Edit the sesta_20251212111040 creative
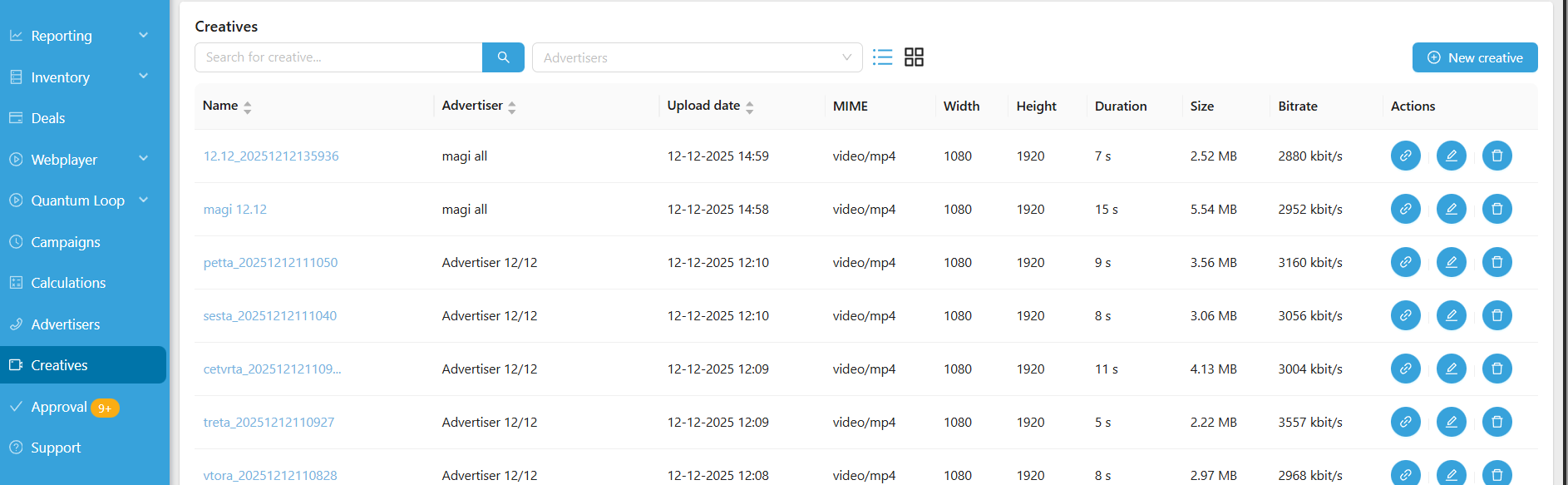1568x485 pixels. click(1451, 315)
